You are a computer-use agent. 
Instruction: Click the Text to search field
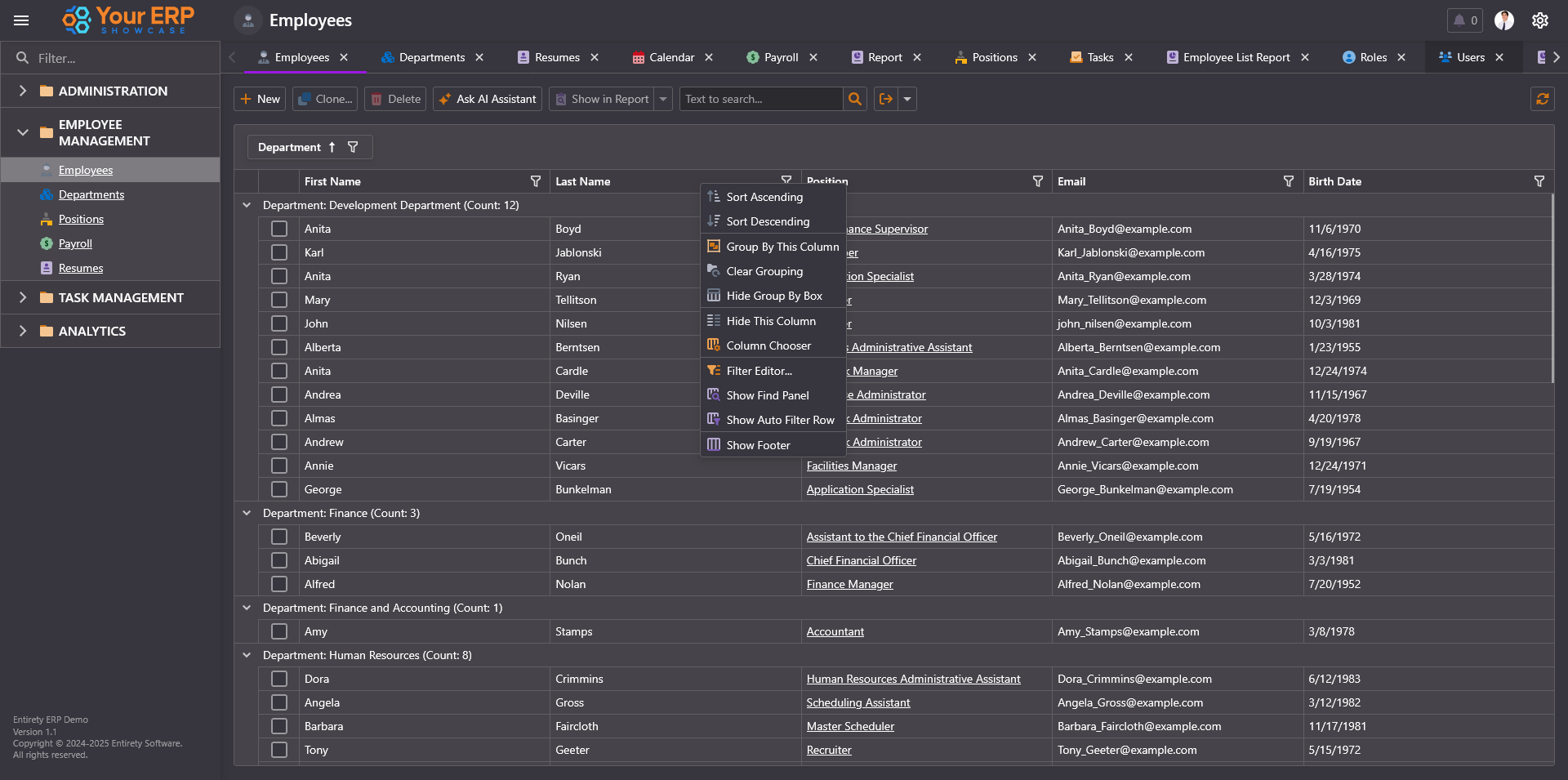pos(760,99)
